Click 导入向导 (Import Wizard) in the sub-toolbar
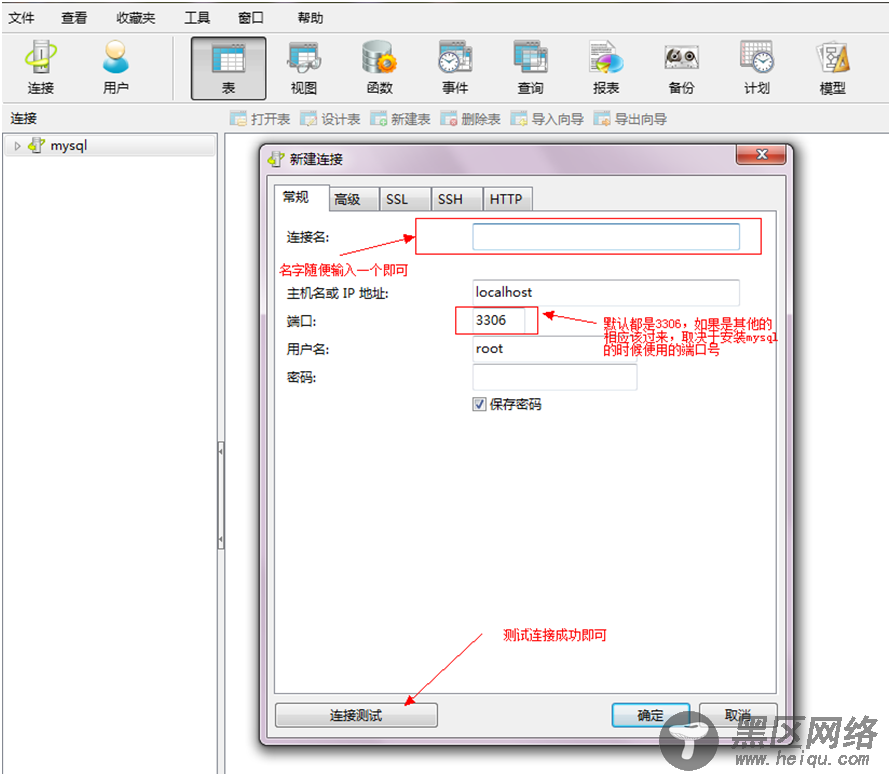The image size is (891, 776). 547,119
